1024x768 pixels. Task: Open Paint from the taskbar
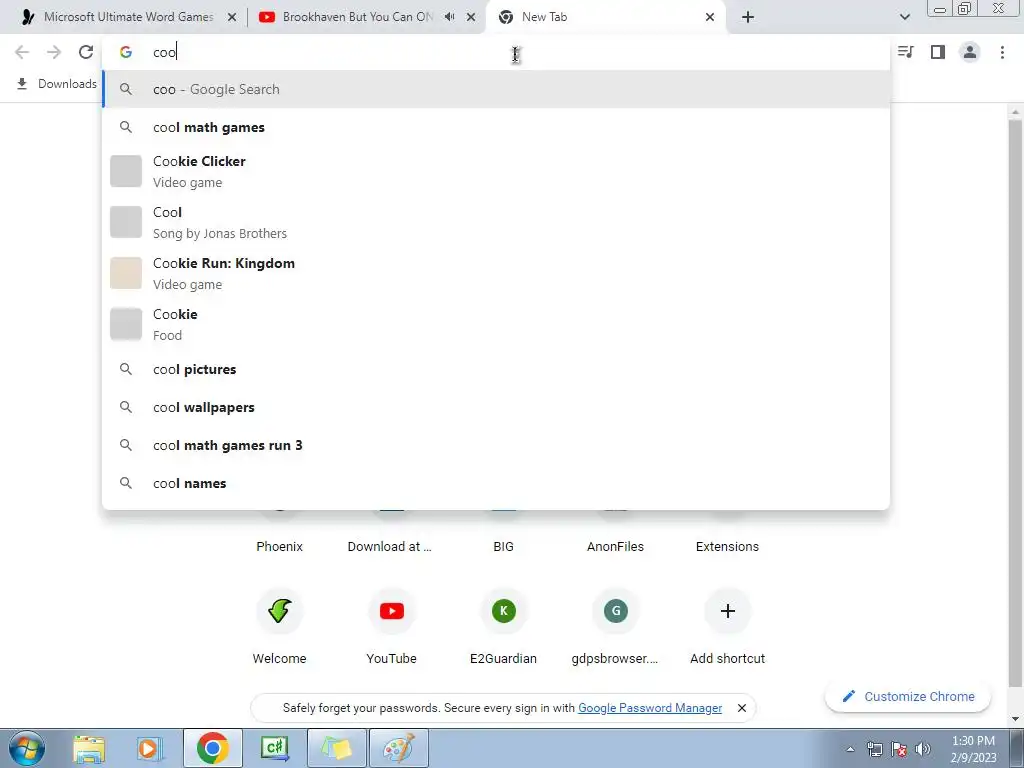[398, 748]
